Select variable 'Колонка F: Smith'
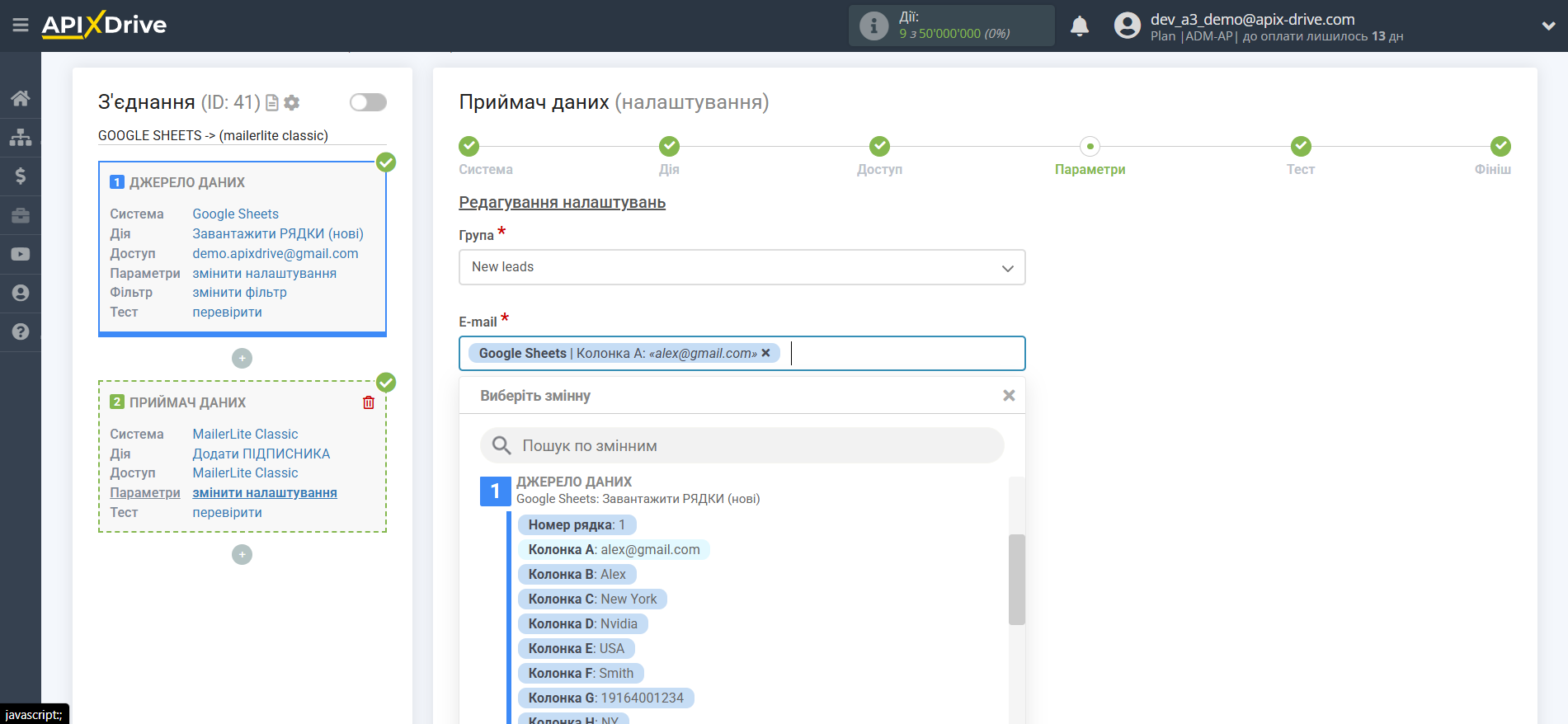 581,673
